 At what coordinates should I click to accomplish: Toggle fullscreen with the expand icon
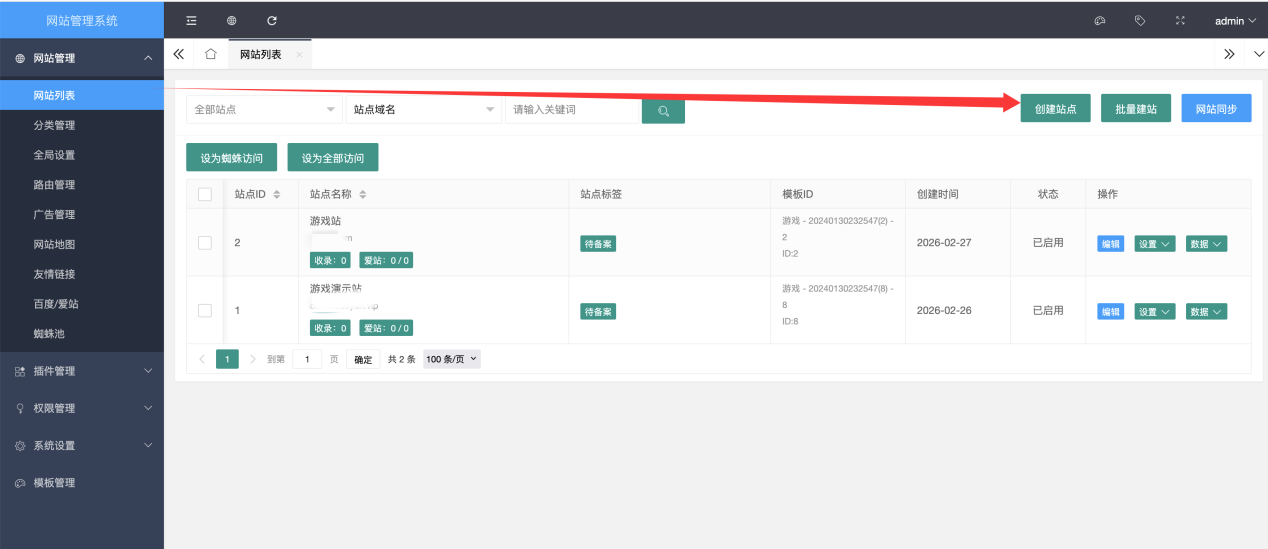(1180, 20)
